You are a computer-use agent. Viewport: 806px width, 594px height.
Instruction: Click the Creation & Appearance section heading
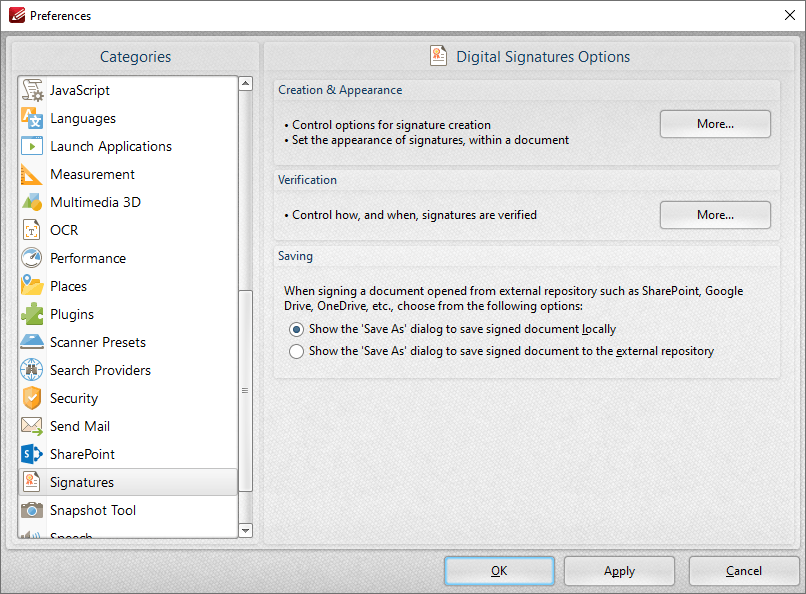point(340,90)
